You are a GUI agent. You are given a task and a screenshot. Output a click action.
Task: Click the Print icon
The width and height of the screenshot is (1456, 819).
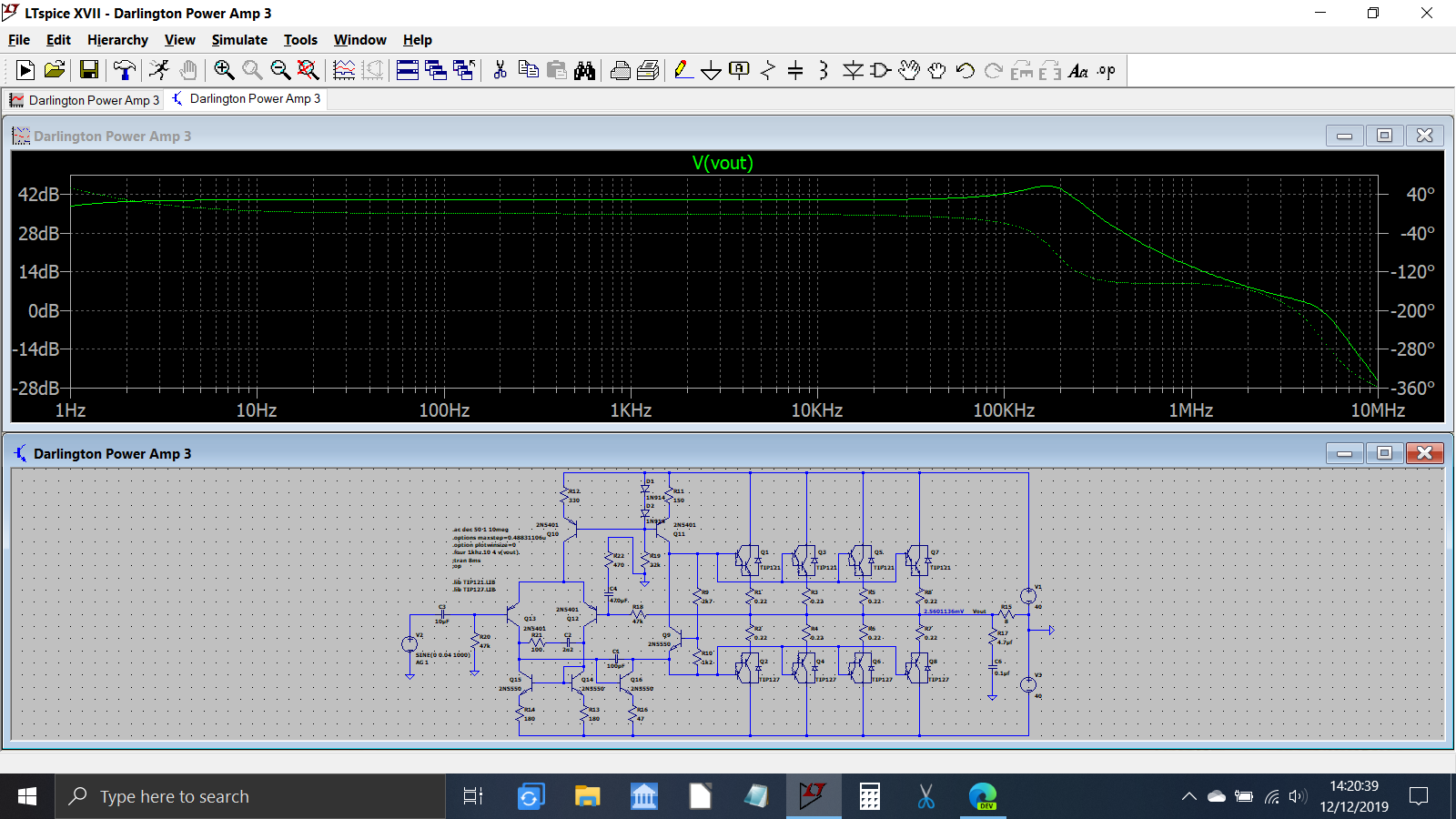(621, 70)
